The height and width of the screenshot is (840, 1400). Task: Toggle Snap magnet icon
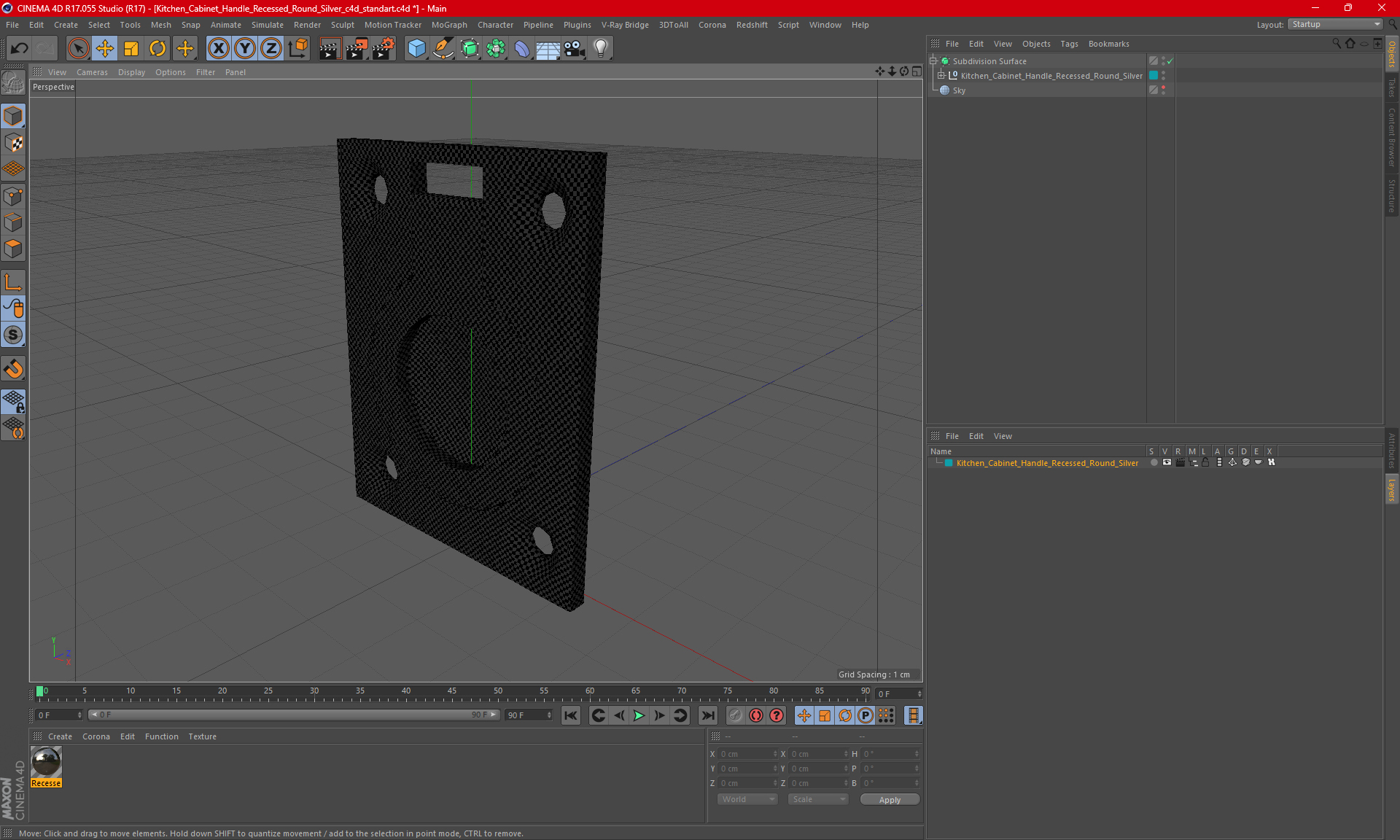(13, 369)
